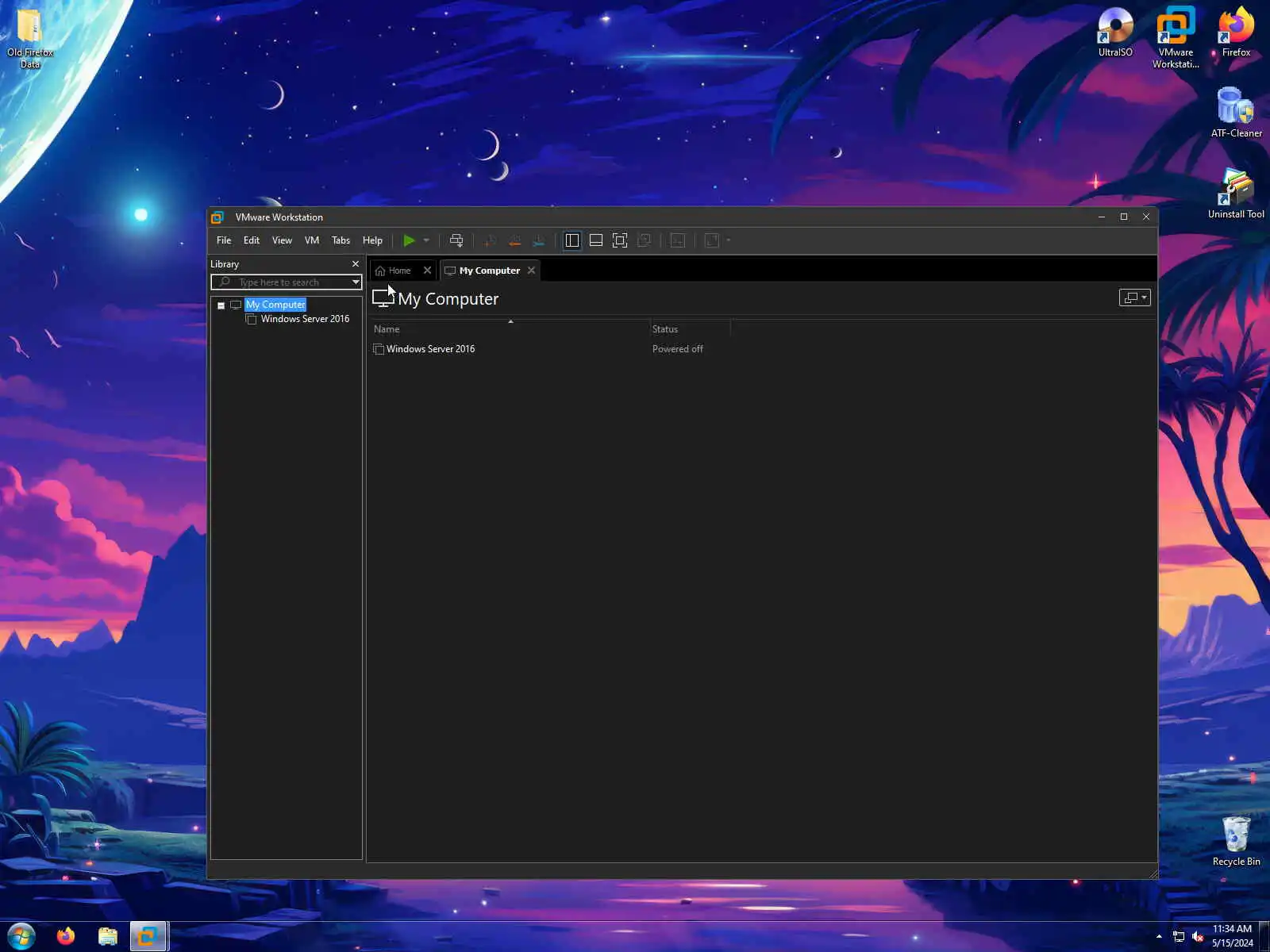Open the Edit menu
Screen dimensions: 1270x952
[x=252, y=240]
